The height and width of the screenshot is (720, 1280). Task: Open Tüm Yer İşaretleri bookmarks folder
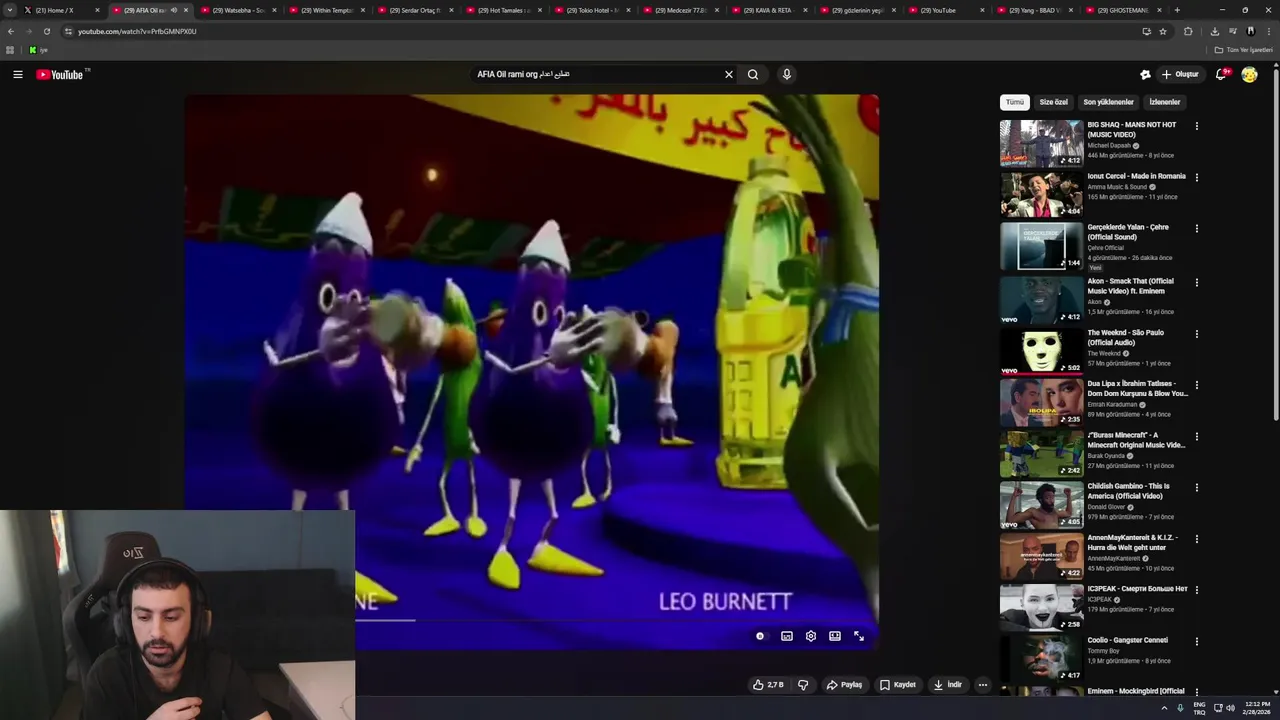coord(1244,50)
